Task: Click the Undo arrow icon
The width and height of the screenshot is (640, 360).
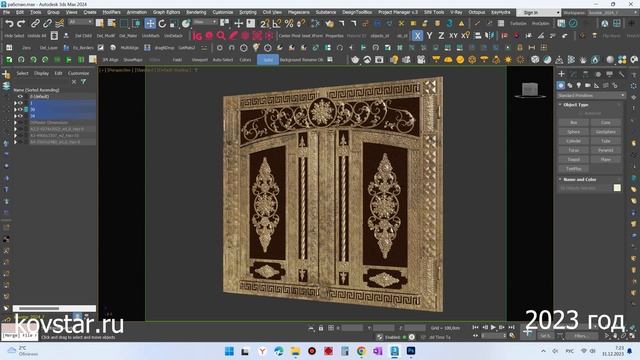Action: pos(9,24)
